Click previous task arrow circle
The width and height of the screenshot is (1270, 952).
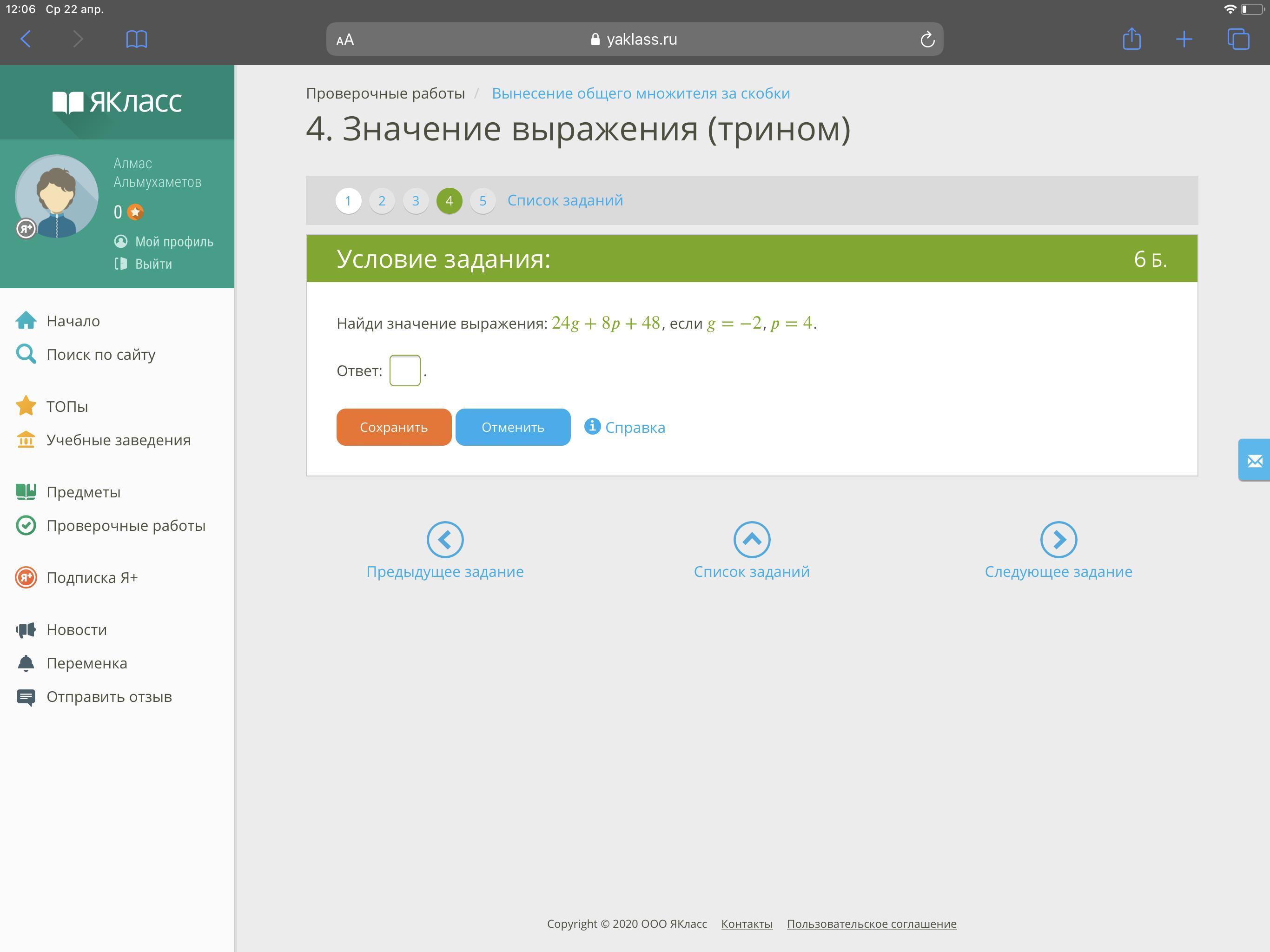(x=445, y=539)
